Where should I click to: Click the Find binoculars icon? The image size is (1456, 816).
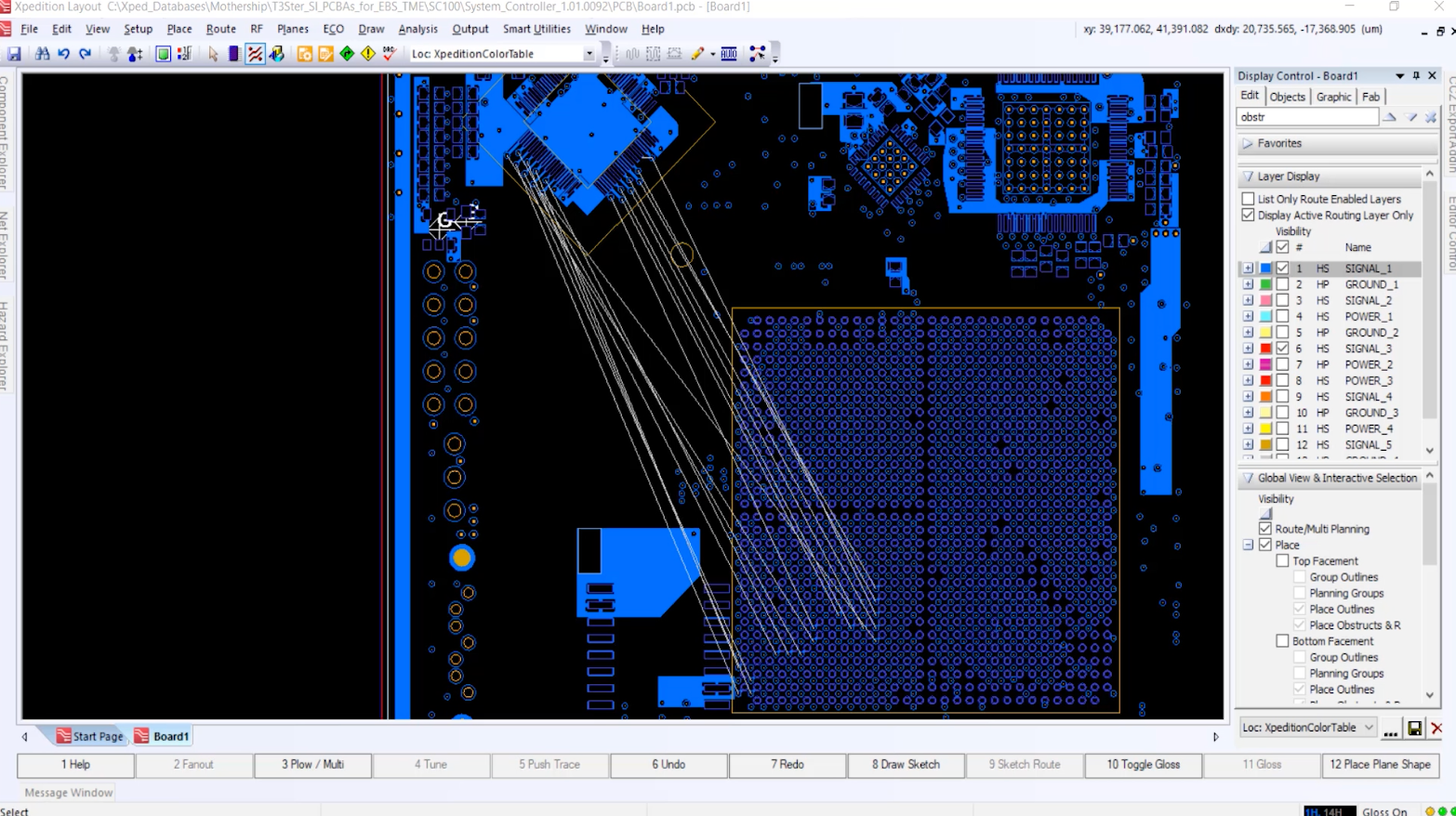pos(42,54)
